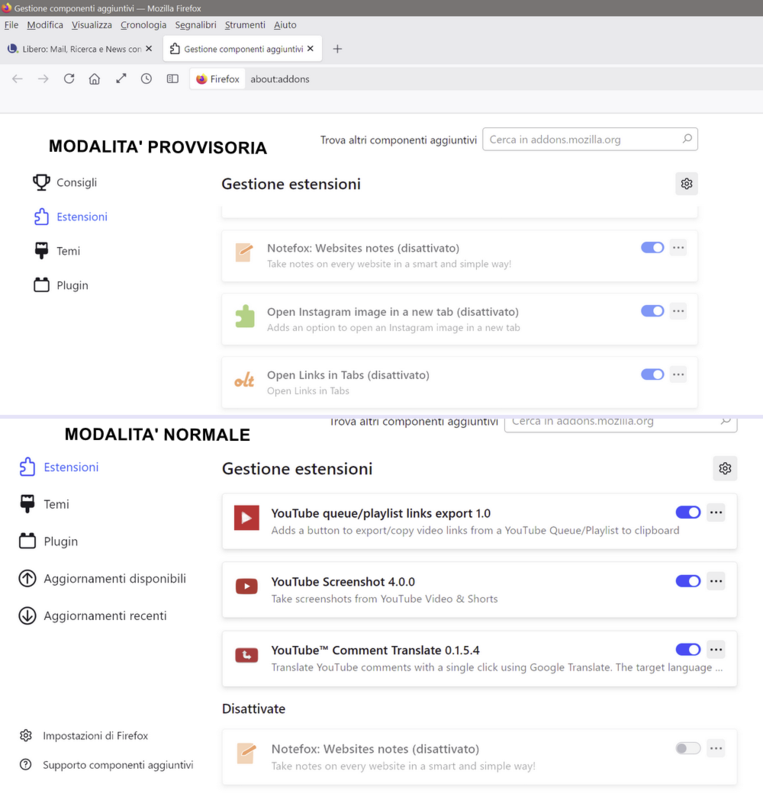Open the Segnalibri menu
The image size is (763, 800).
click(195, 24)
